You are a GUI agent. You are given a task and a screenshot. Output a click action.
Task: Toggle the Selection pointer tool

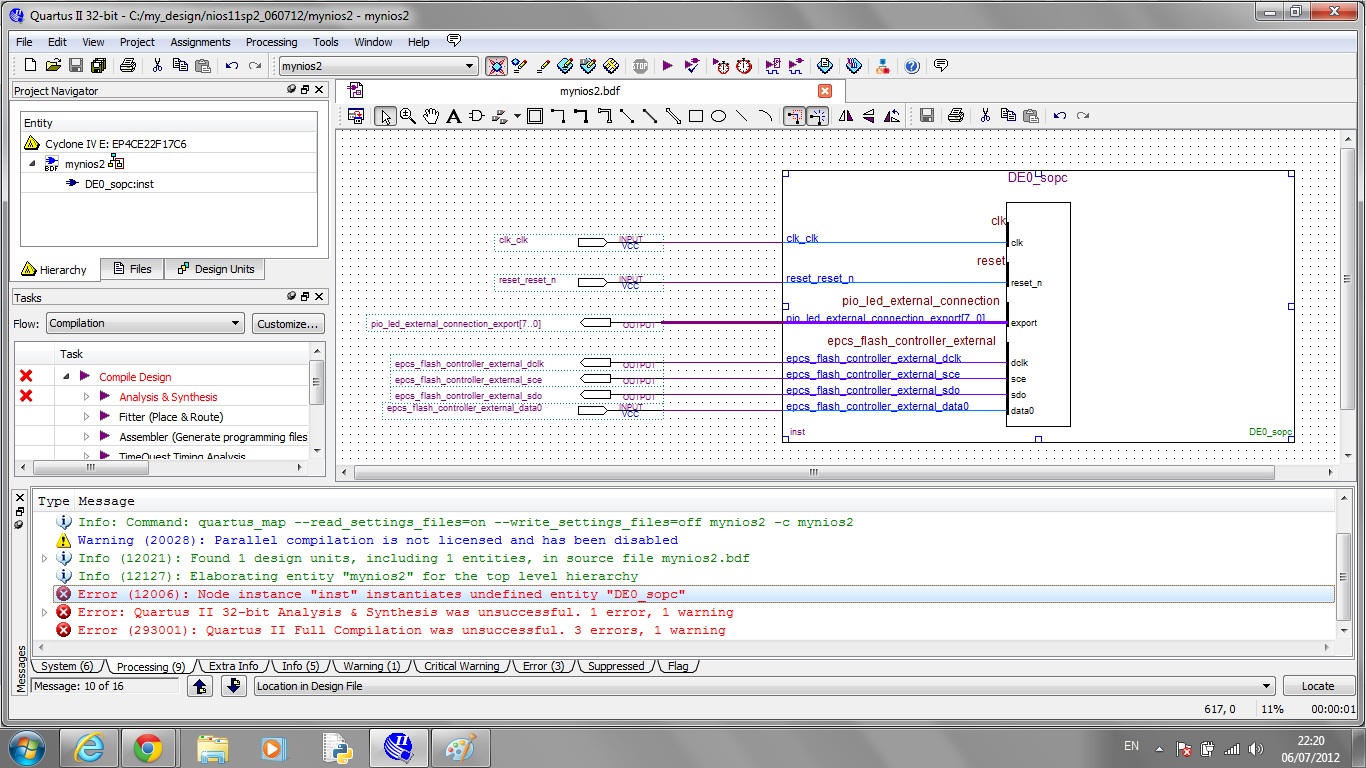tap(385, 116)
